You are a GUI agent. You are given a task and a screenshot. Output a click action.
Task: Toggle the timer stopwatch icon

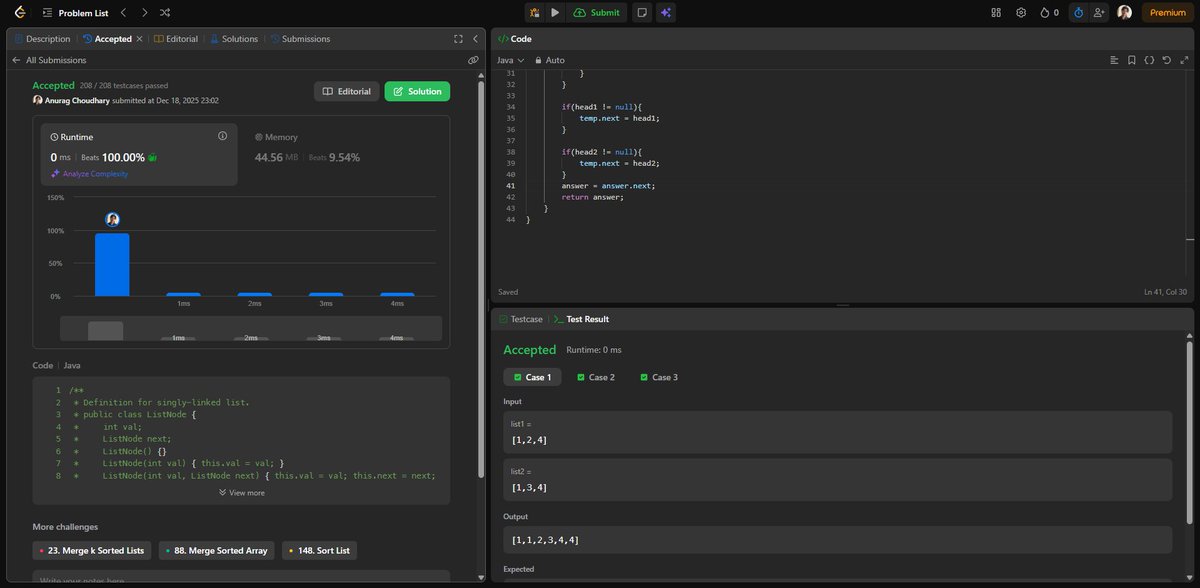1078,12
